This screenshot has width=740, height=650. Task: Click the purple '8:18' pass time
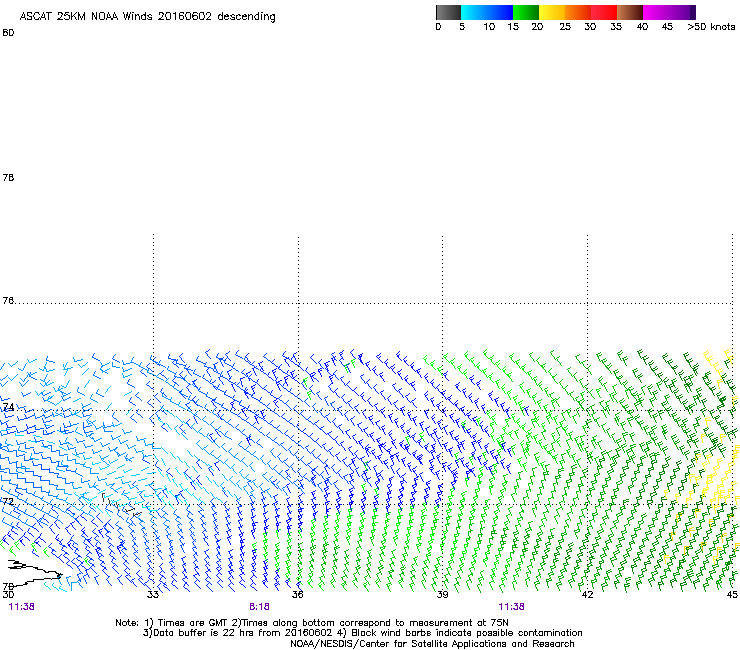(259, 607)
